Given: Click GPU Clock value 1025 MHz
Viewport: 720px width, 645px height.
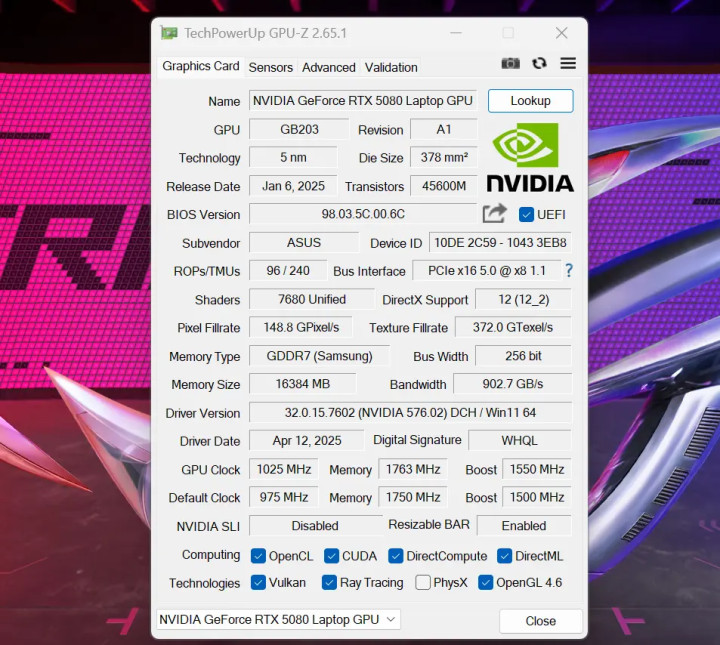Looking at the screenshot, I should (x=284, y=469).
